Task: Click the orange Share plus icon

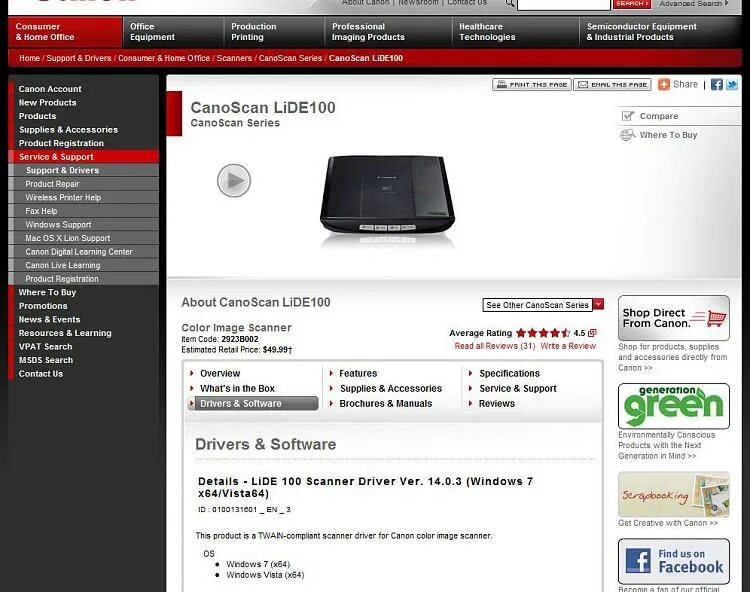Action: (664, 85)
